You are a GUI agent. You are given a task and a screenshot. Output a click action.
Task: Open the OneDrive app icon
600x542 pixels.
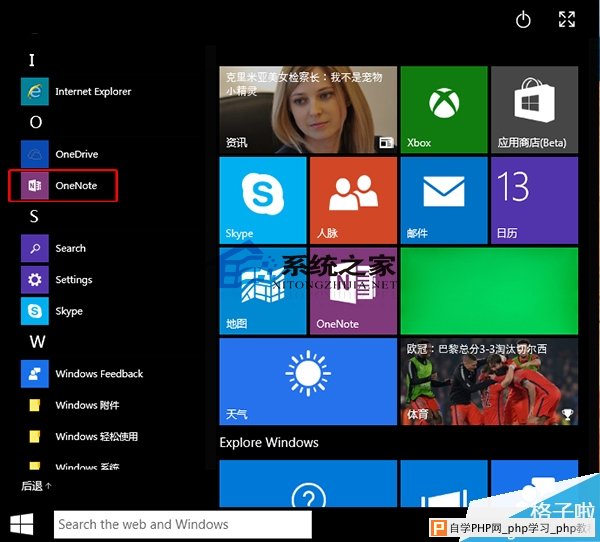(x=35, y=154)
